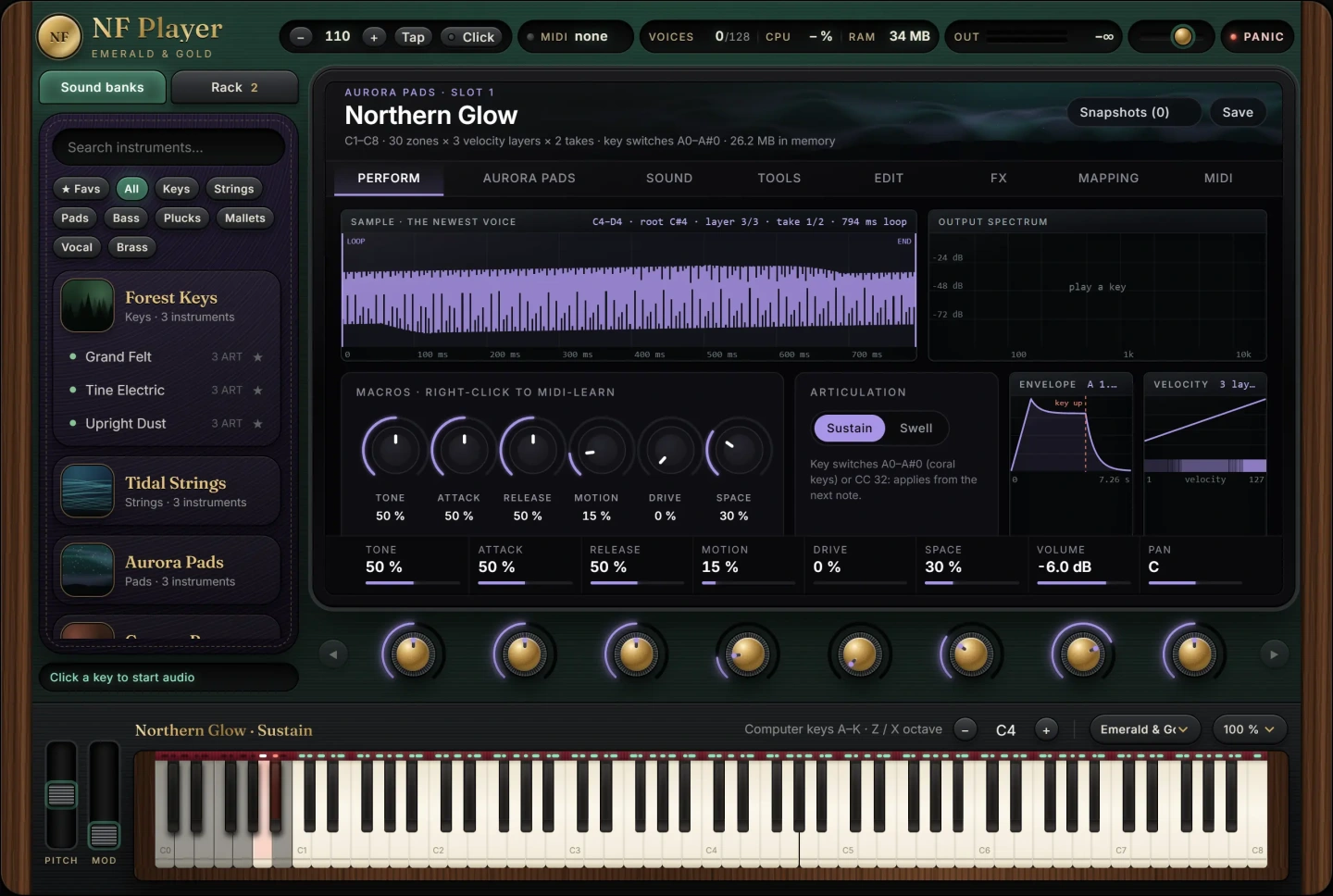Click the Forest Keys bank thumbnail
1333x896 pixels.
coord(87,305)
